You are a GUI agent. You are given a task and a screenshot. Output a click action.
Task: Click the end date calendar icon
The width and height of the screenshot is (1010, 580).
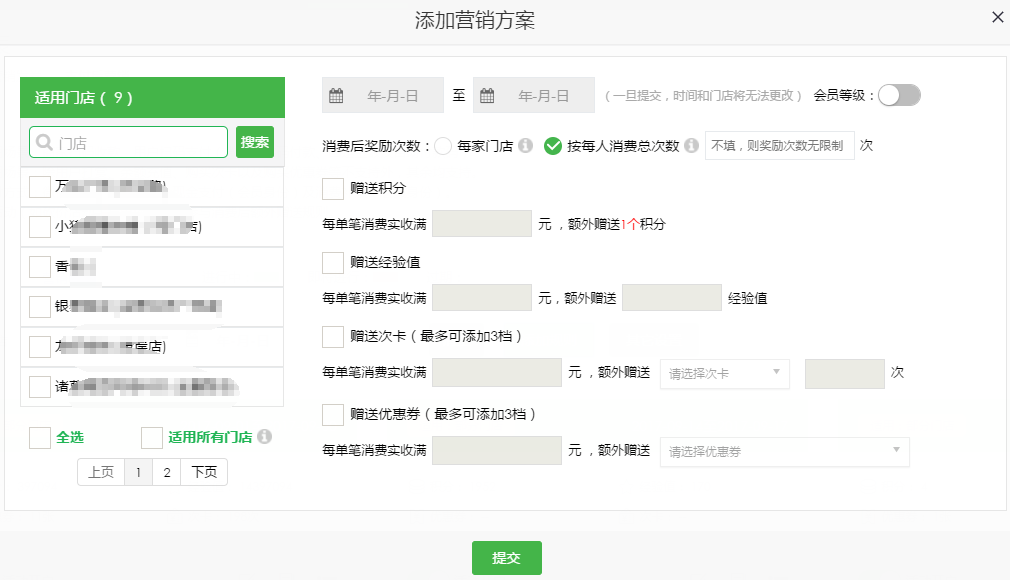[488, 96]
